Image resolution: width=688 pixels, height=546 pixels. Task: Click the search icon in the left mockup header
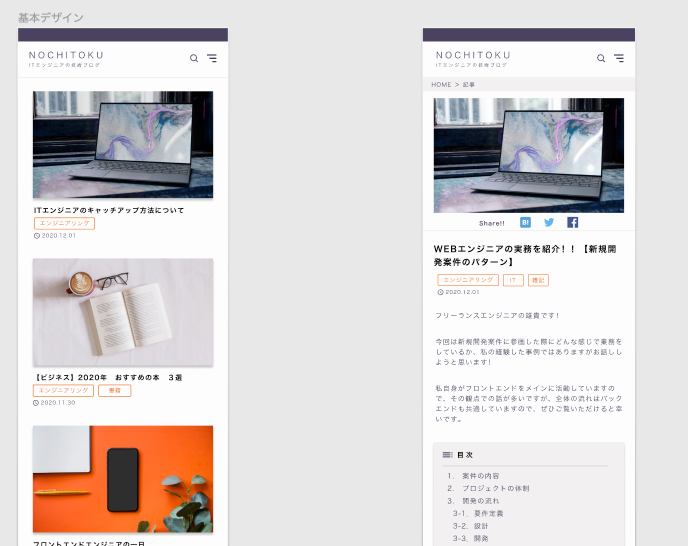click(x=194, y=58)
